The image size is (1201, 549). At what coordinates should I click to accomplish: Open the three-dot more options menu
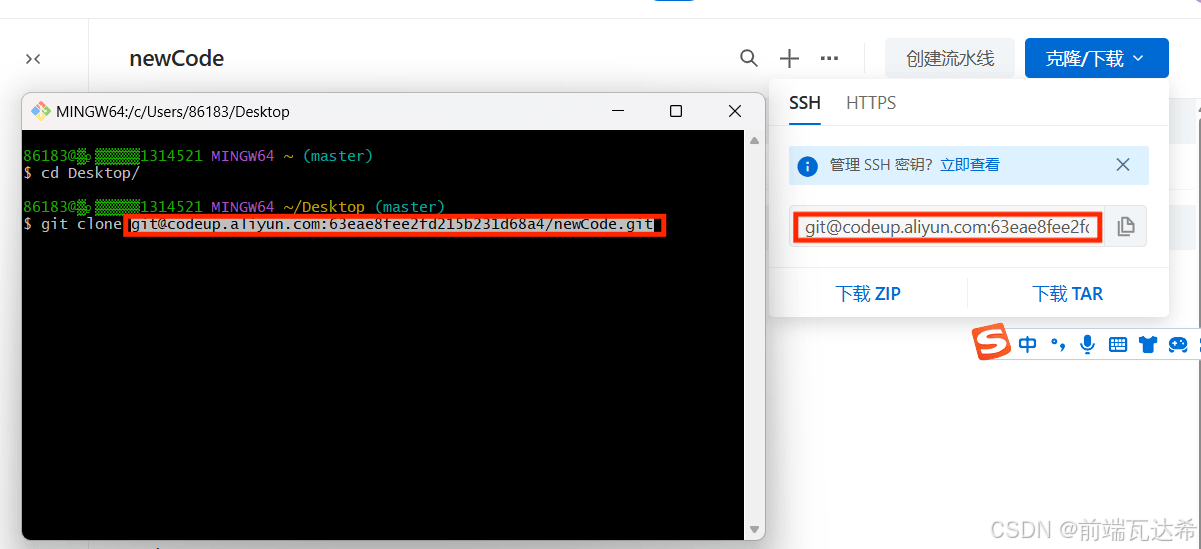[x=829, y=59]
